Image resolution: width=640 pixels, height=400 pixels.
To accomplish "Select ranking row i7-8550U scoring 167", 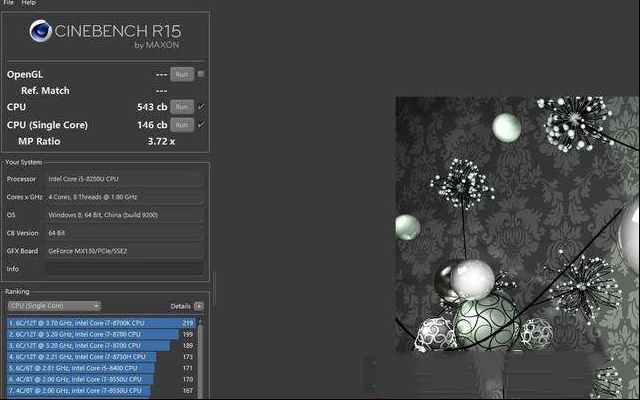I will (x=101, y=391).
